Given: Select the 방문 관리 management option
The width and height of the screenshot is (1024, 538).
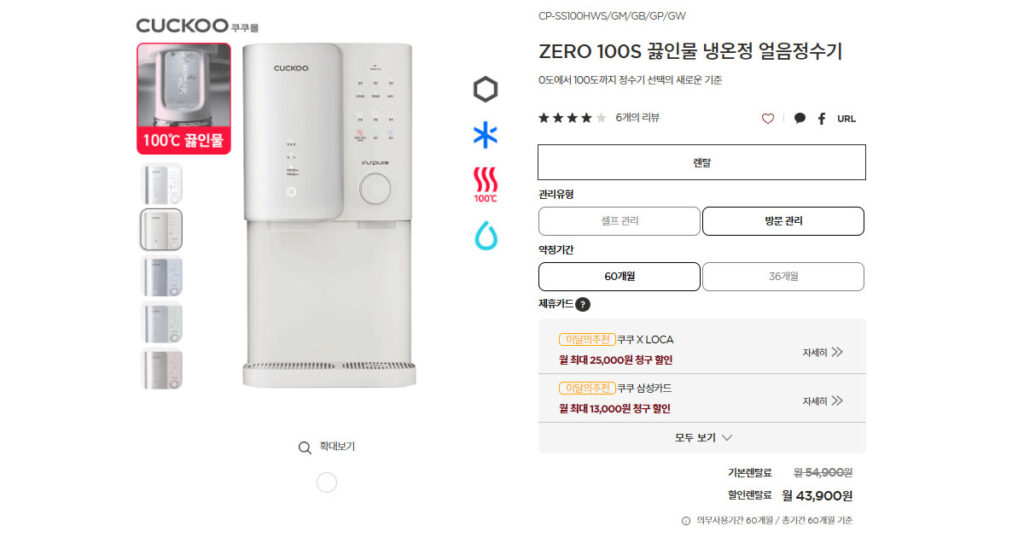Looking at the screenshot, I should pyautogui.click(x=783, y=221).
